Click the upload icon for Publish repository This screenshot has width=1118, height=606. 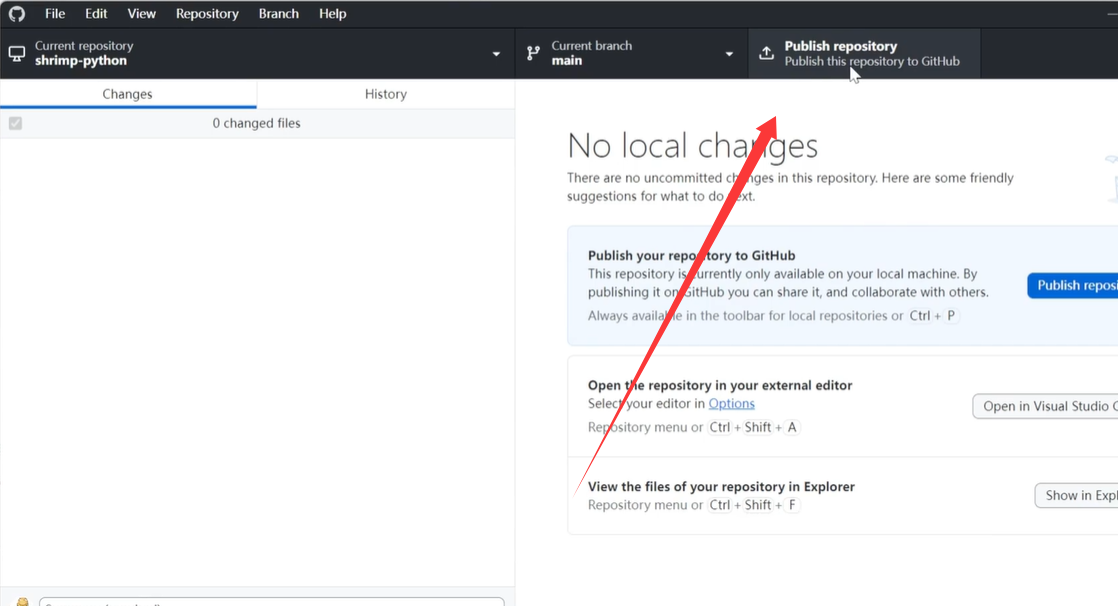pos(766,53)
